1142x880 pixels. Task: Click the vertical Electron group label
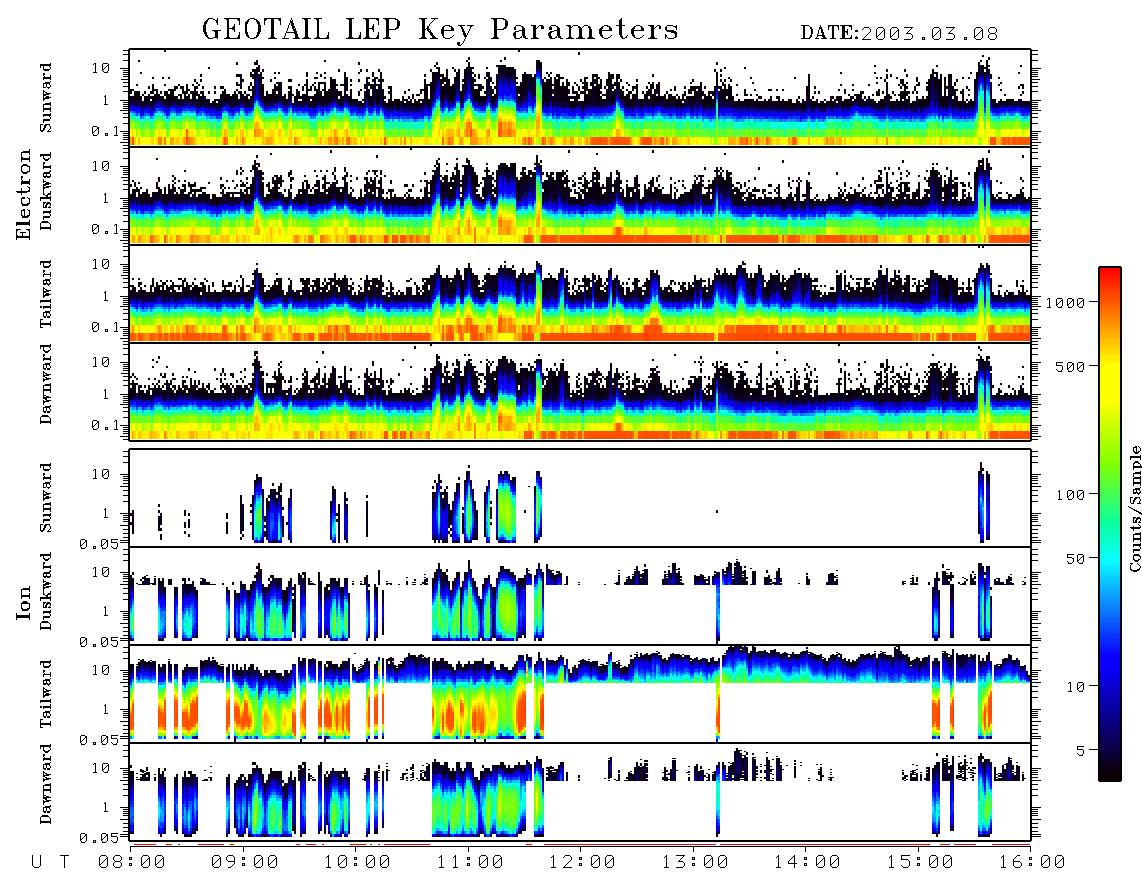(x=24, y=194)
